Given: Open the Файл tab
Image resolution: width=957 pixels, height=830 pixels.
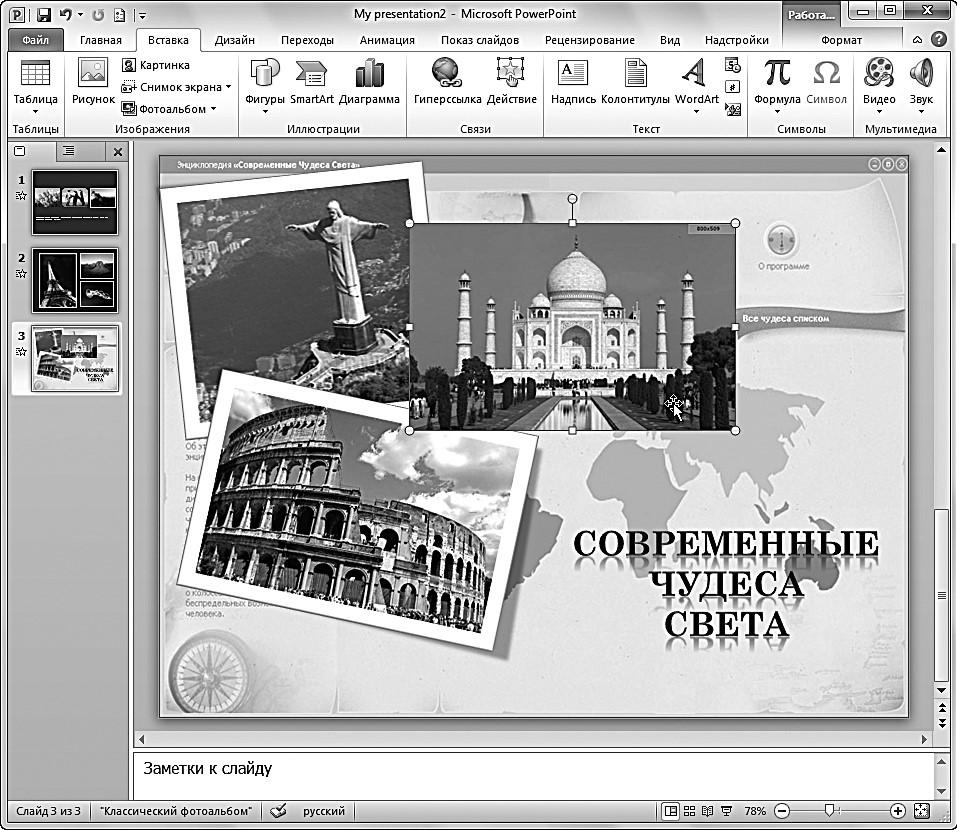Looking at the screenshot, I should 35,40.
